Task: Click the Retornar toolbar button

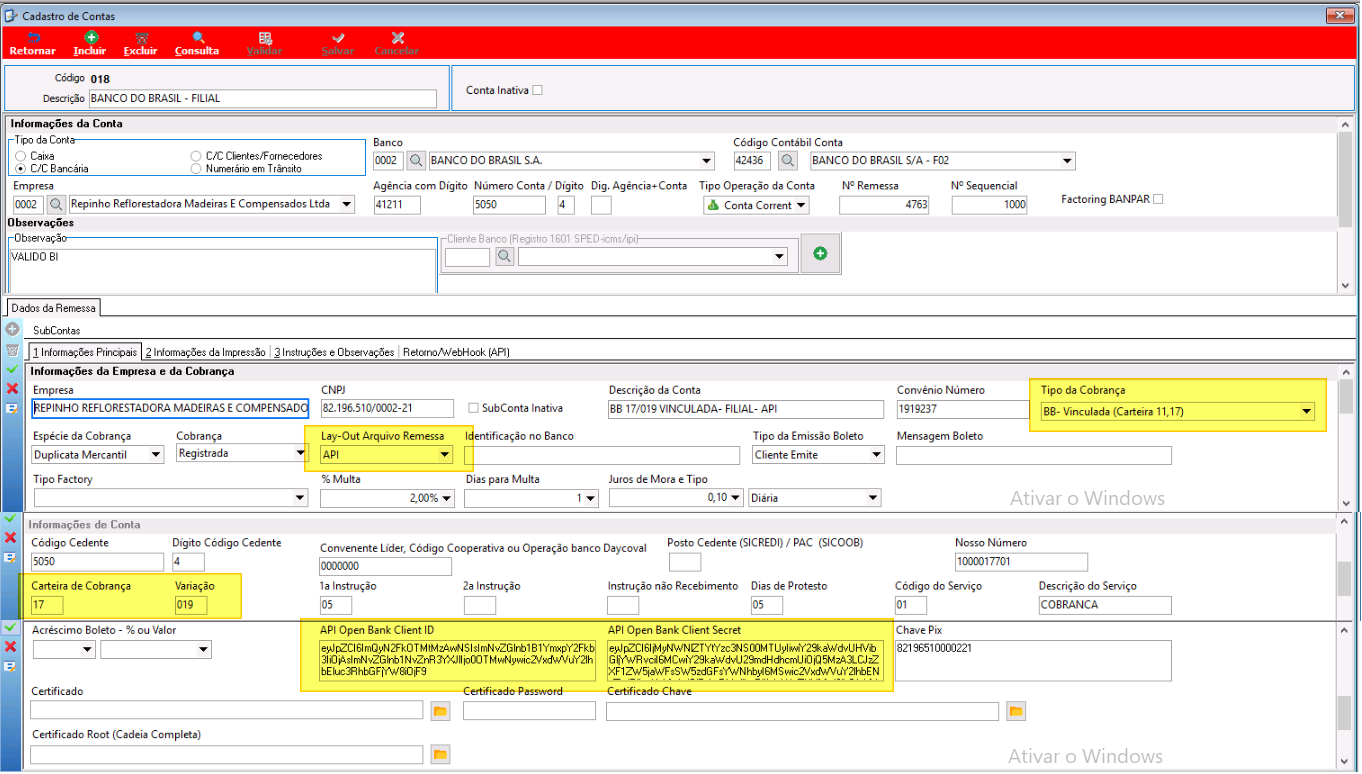Action: pyautogui.click(x=32, y=43)
